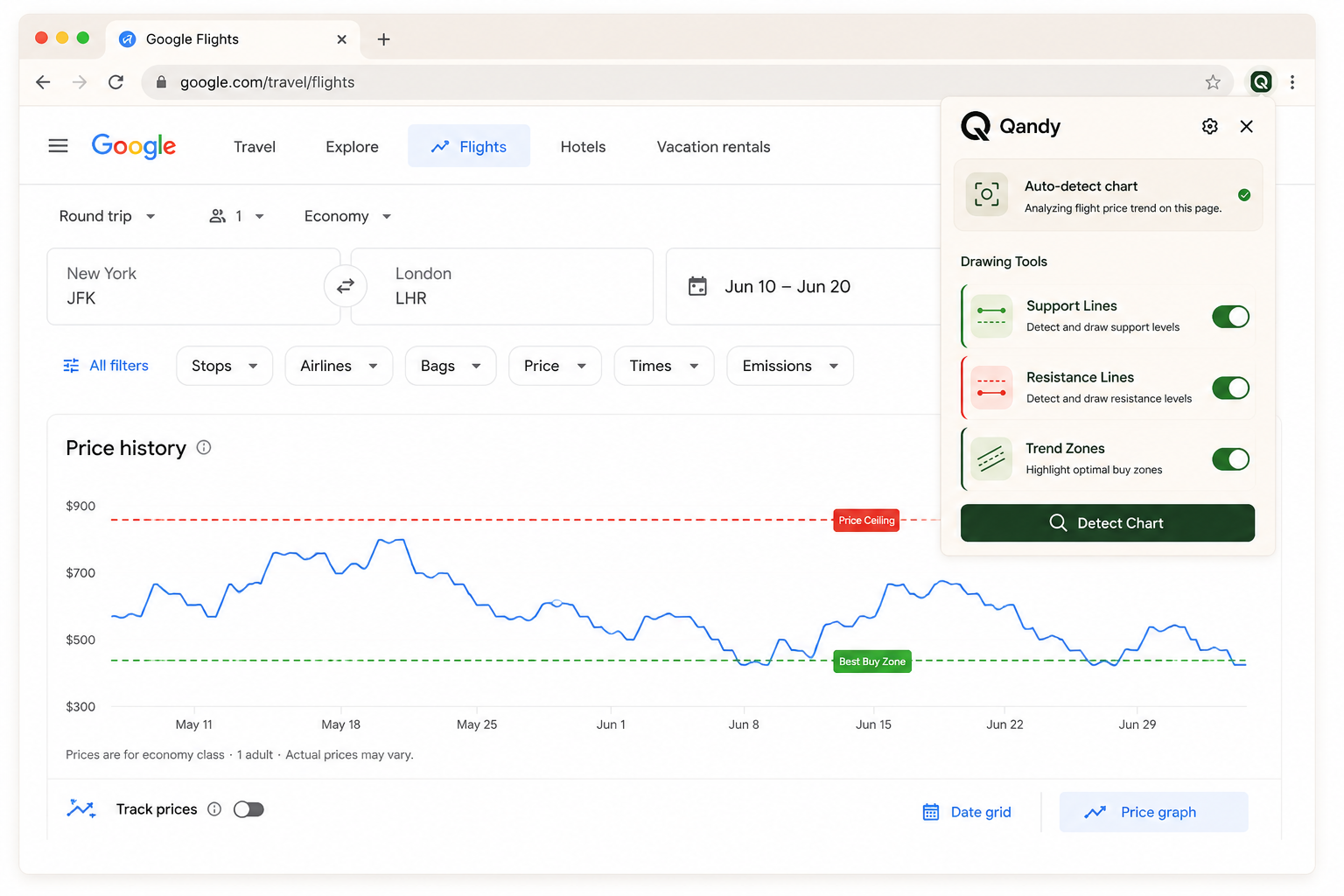
Task: Click the site lock icon in address bar
Action: 161,82
